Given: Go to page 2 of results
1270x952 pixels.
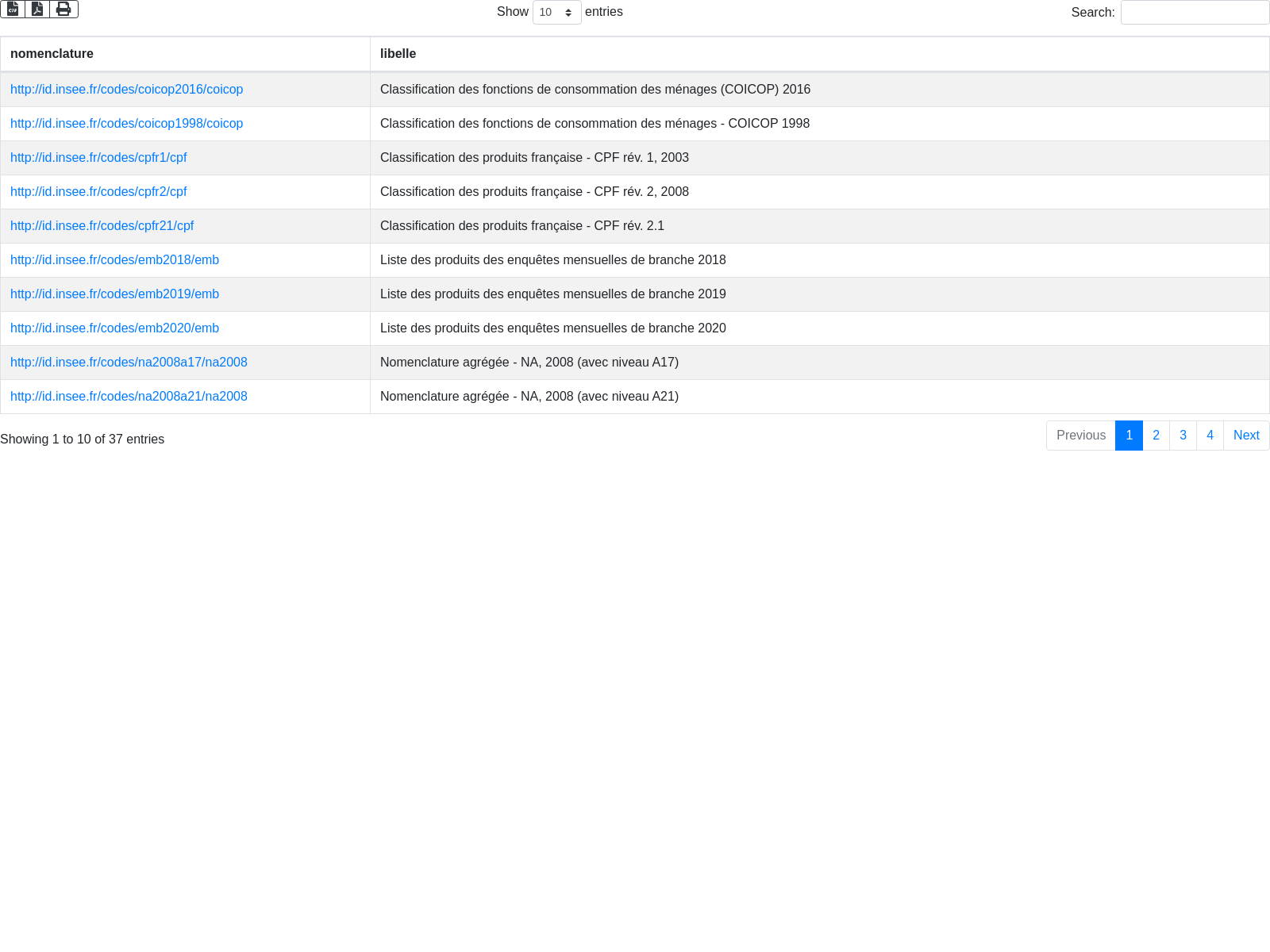Looking at the screenshot, I should point(1156,436).
